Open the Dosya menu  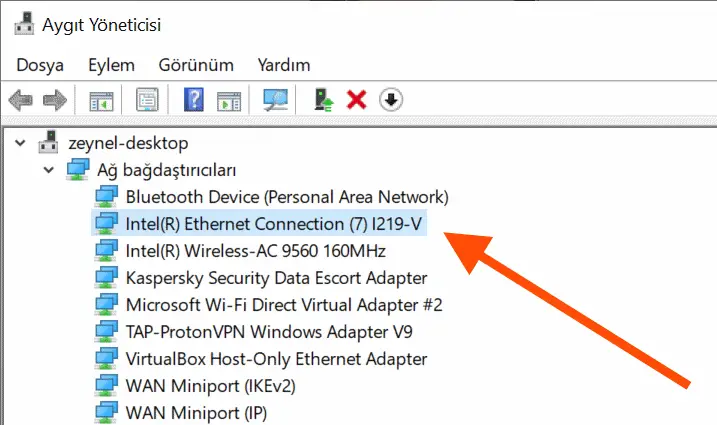tap(40, 65)
